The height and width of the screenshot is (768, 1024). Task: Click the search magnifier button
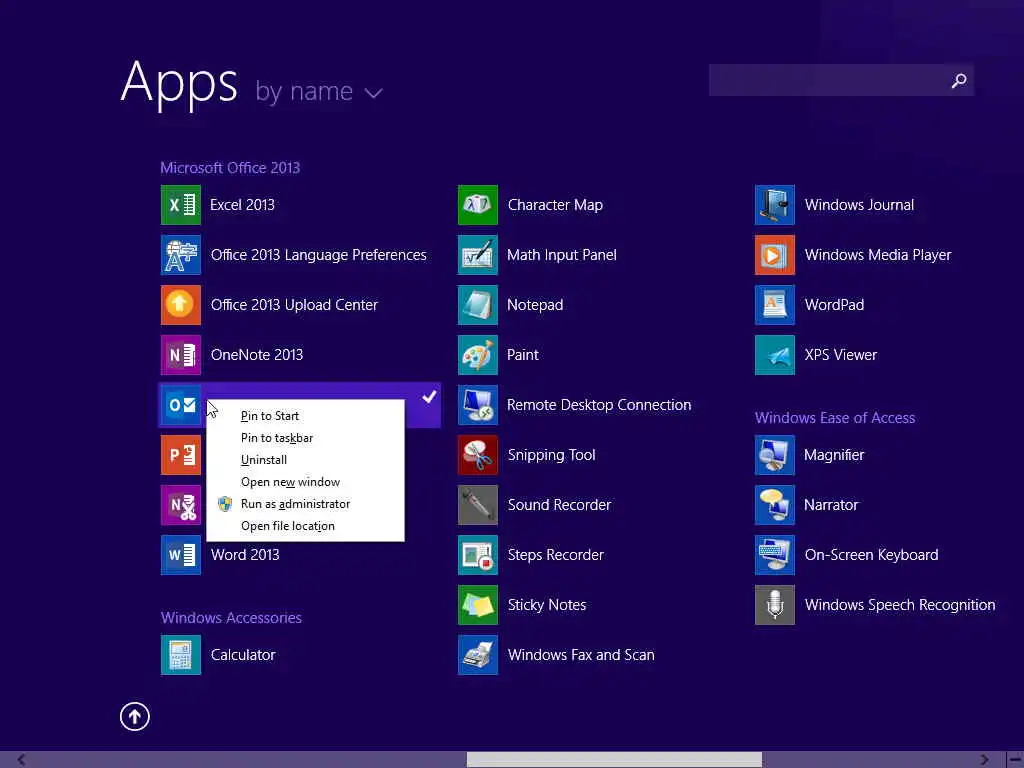coord(959,80)
